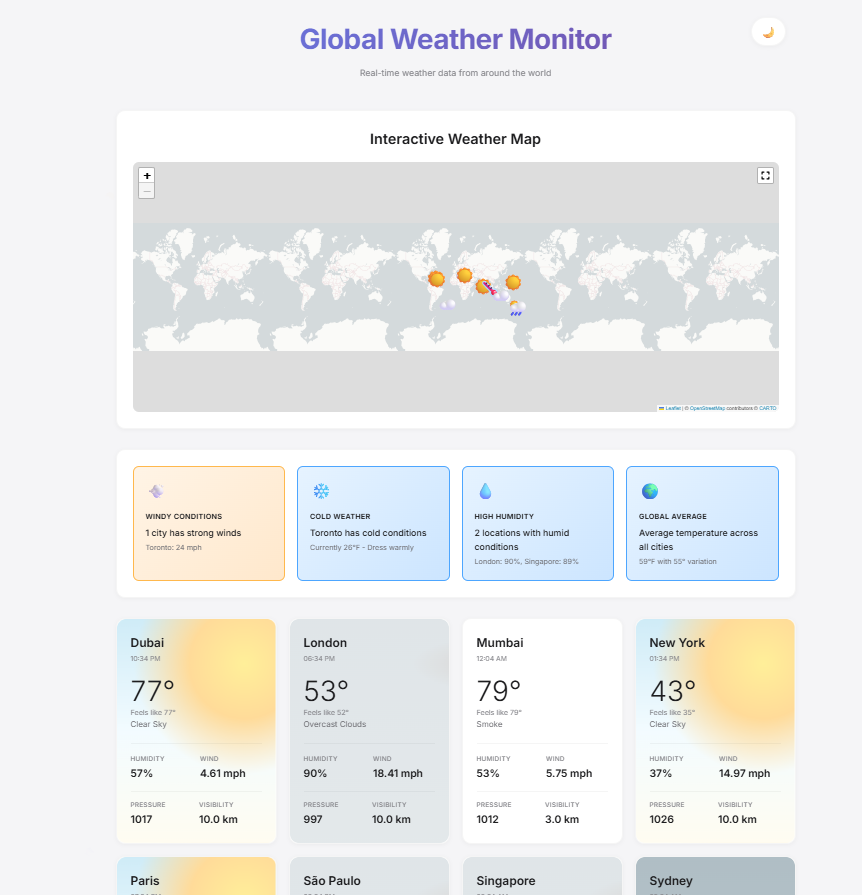This screenshot has width=862, height=895.
Task: Click the Leaflet flag icon in map attribution
Action: pos(661,408)
